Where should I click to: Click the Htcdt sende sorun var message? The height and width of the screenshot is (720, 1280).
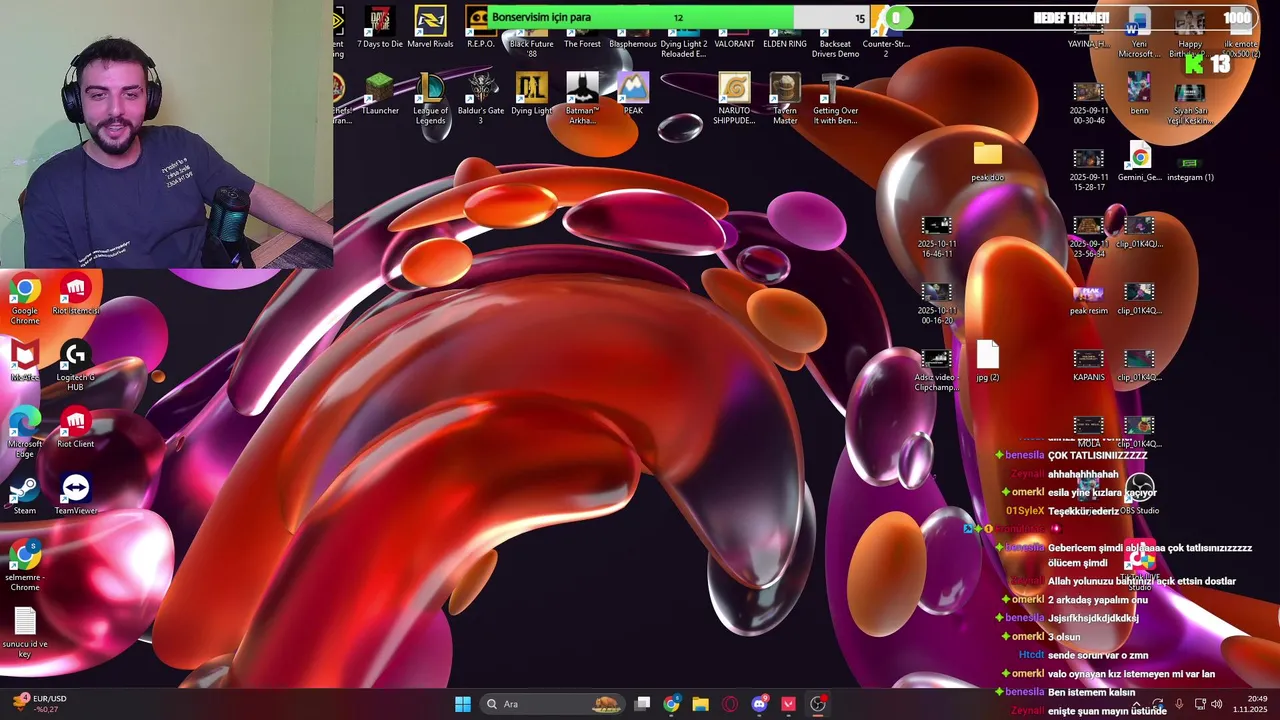pos(1083,655)
